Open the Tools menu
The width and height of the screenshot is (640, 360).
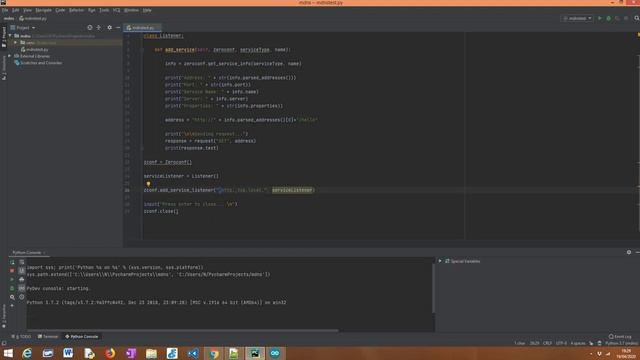point(104,10)
